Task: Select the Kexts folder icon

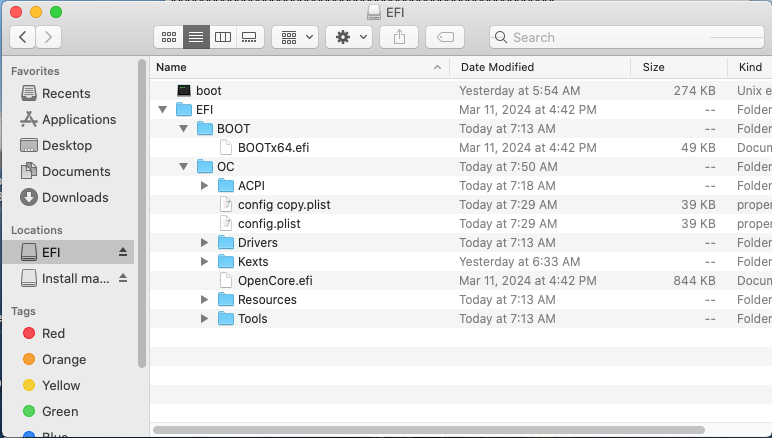Action: (x=225, y=261)
